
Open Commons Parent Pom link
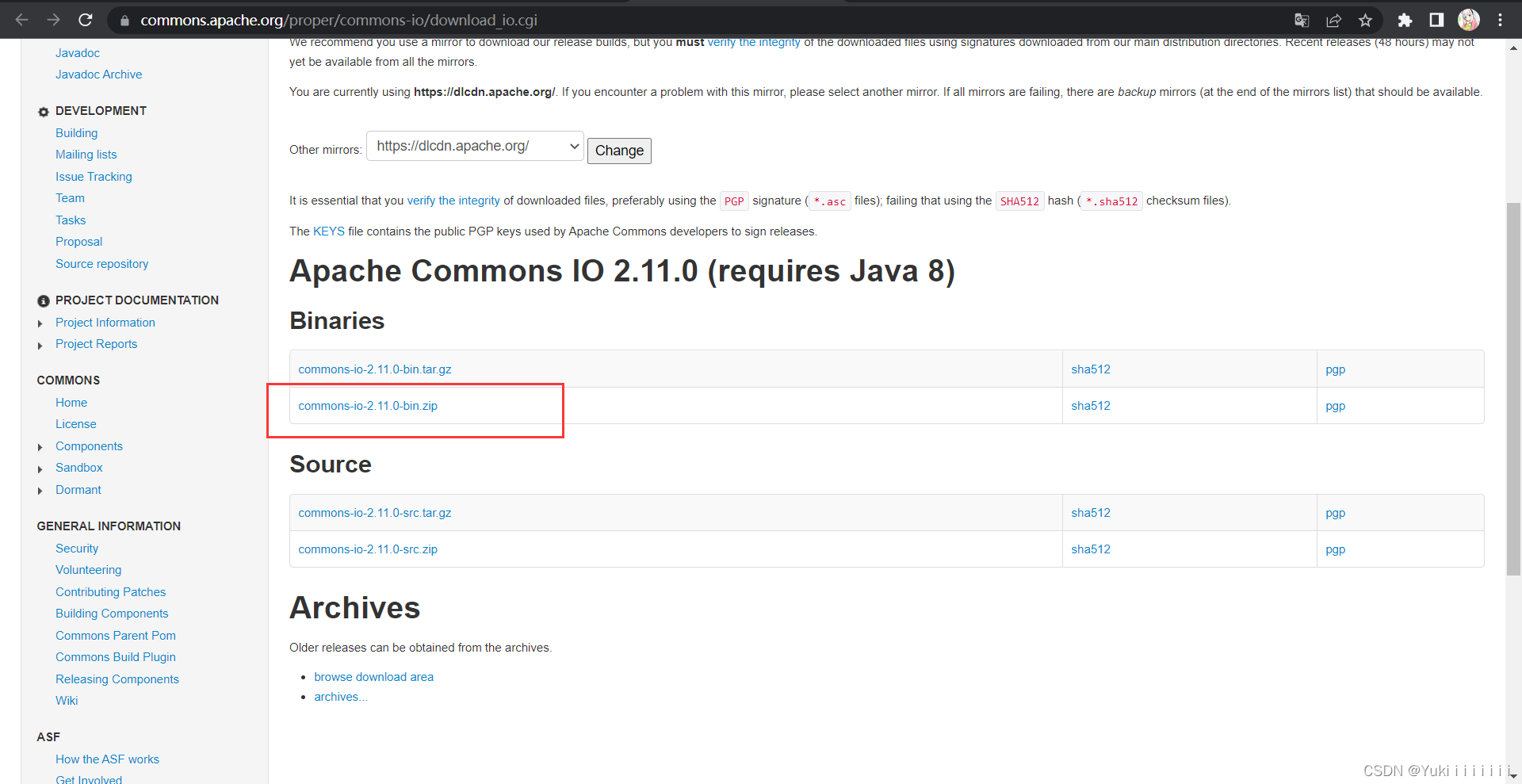tap(116, 636)
